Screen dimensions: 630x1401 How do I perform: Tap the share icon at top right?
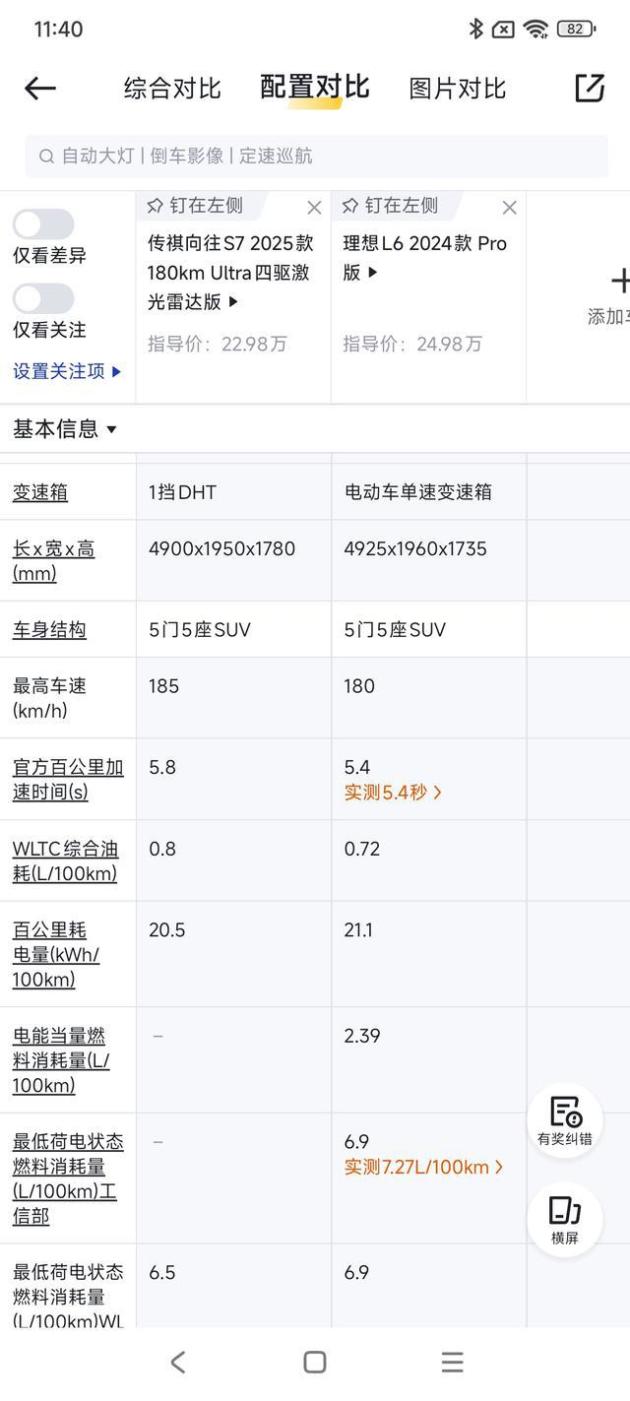click(x=590, y=88)
